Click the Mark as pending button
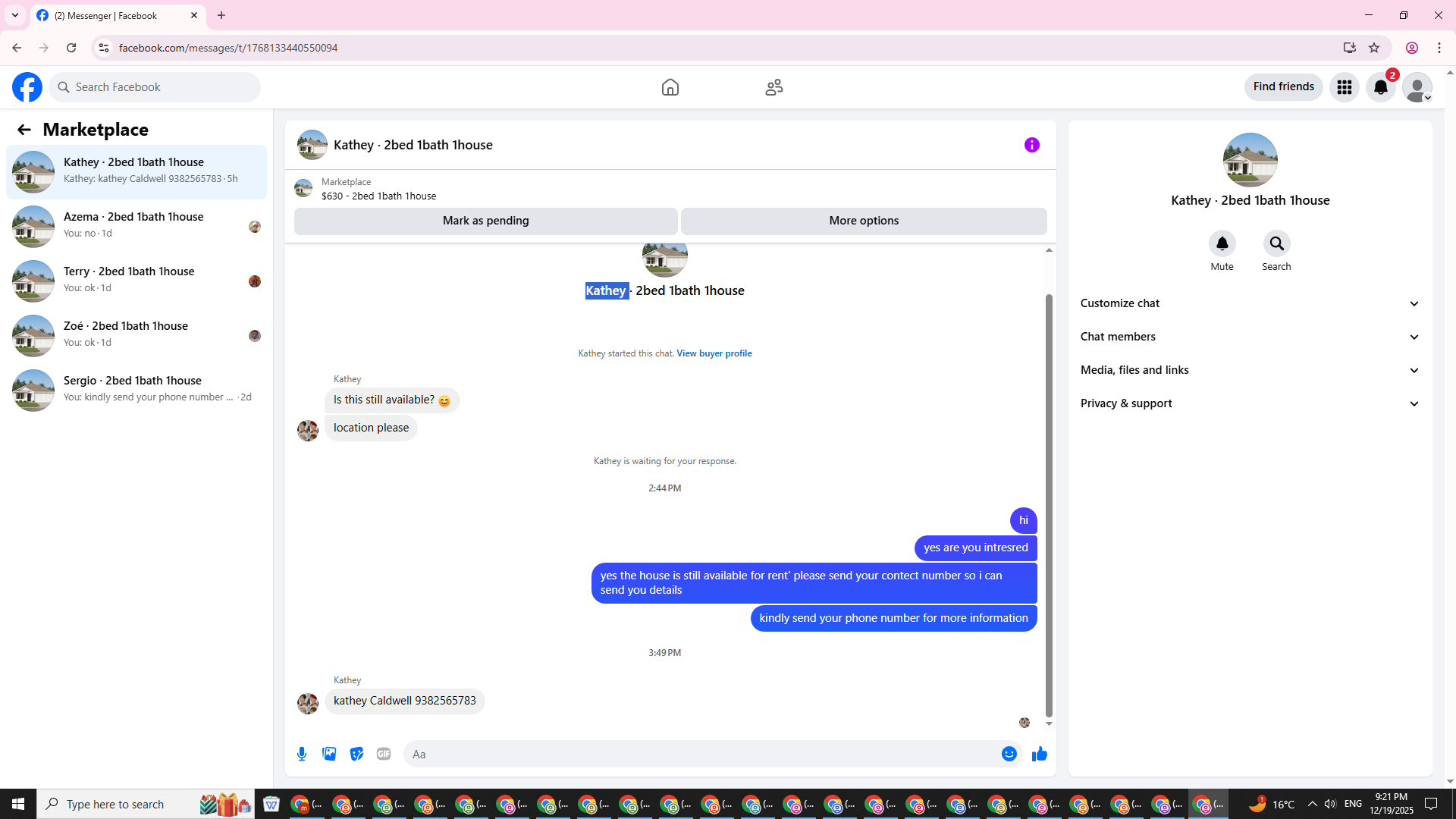 pyautogui.click(x=485, y=221)
